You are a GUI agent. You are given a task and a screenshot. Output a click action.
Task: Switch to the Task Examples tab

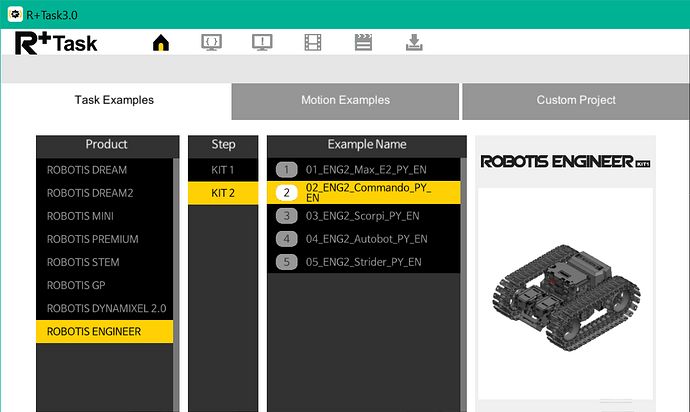[114, 100]
